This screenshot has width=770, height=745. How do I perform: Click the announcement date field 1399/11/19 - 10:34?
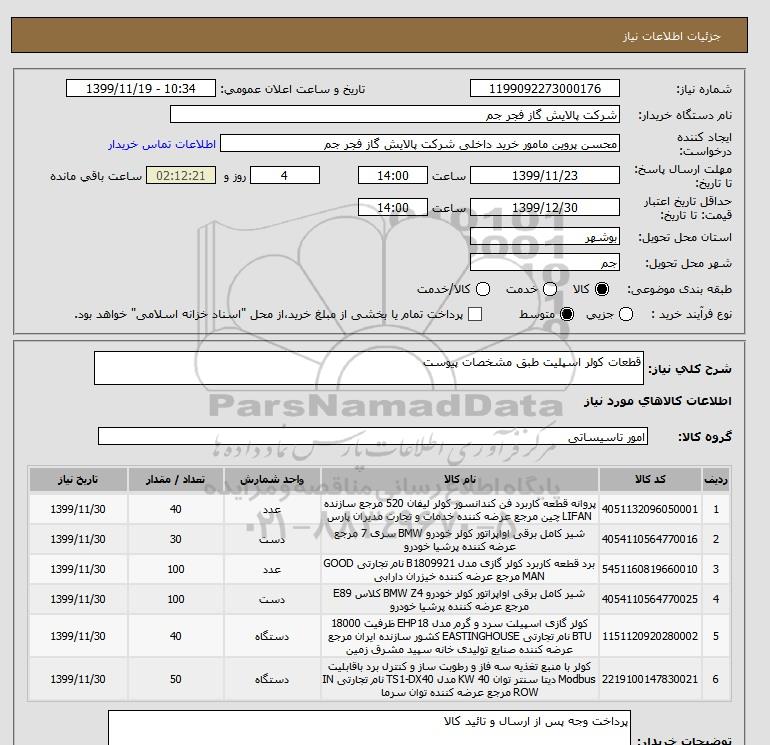(141, 88)
